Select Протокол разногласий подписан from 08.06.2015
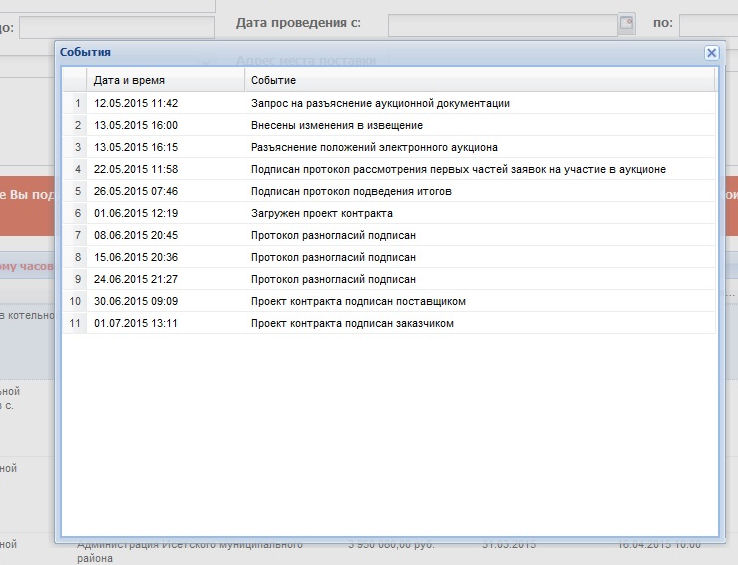The image size is (738, 565). pyautogui.click(x=332, y=235)
